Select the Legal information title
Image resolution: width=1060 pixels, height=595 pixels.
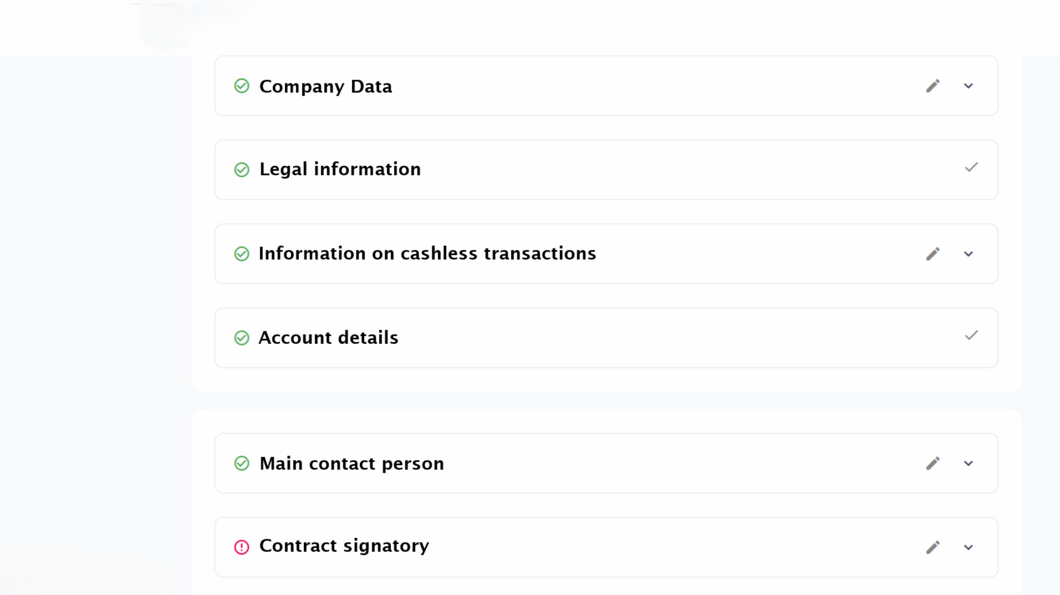pyautogui.click(x=340, y=170)
